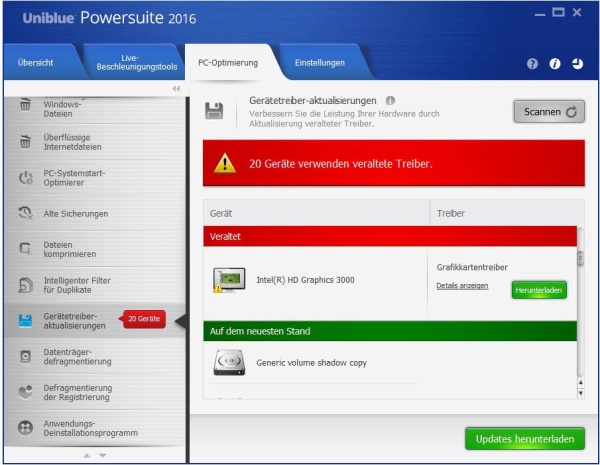
Task: Click the yellow warning triangle icon
Action: pyautogui.click(x=225, y=163)
